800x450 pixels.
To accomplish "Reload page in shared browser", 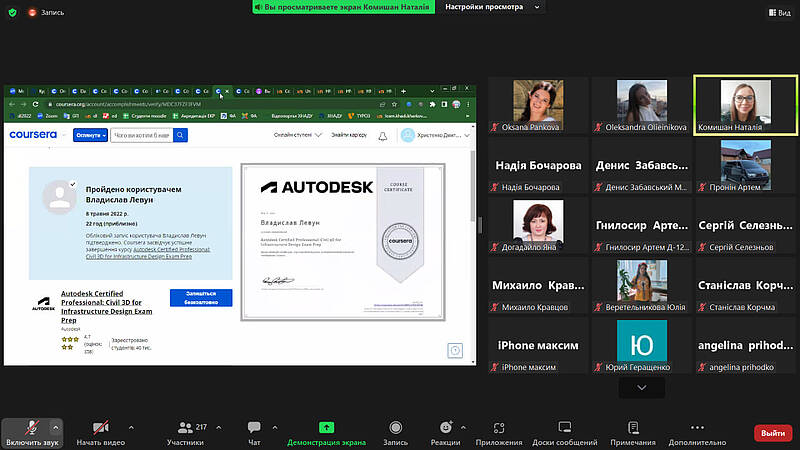I will (x=35, y=104).
